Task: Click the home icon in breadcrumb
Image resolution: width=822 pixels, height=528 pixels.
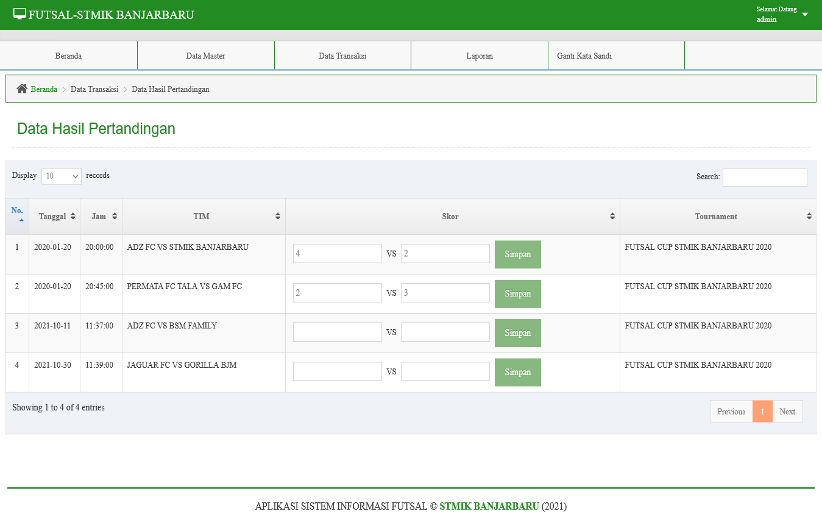Action: pos(21,89)
